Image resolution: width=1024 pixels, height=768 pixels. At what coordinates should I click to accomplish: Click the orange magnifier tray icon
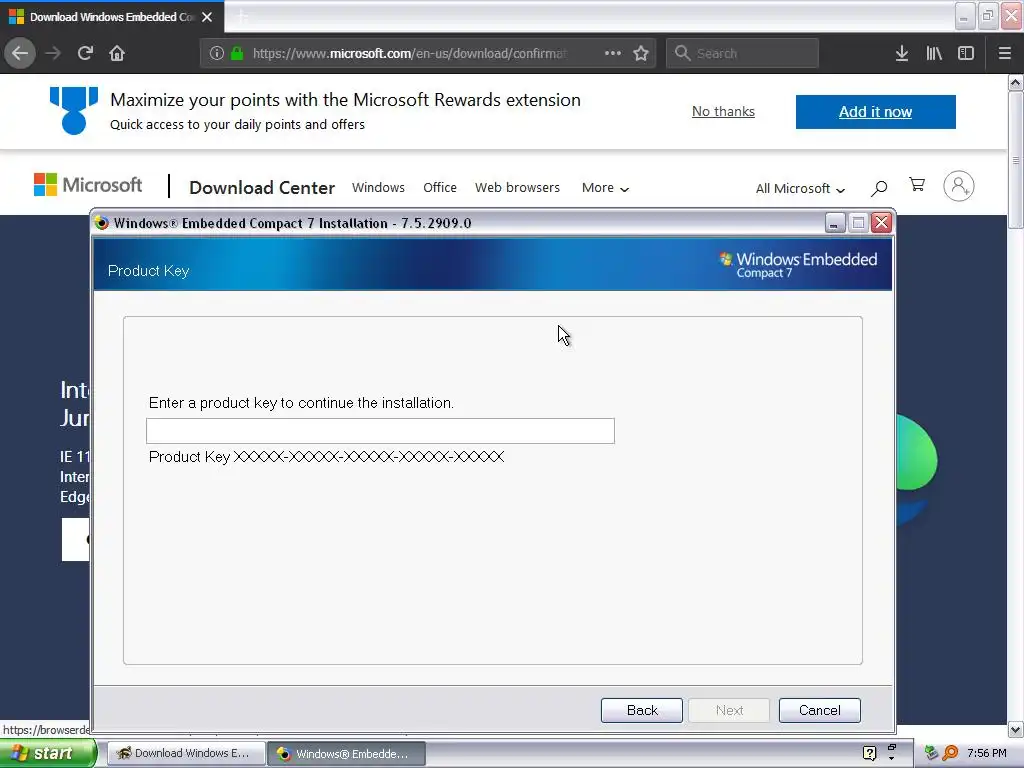950,753
